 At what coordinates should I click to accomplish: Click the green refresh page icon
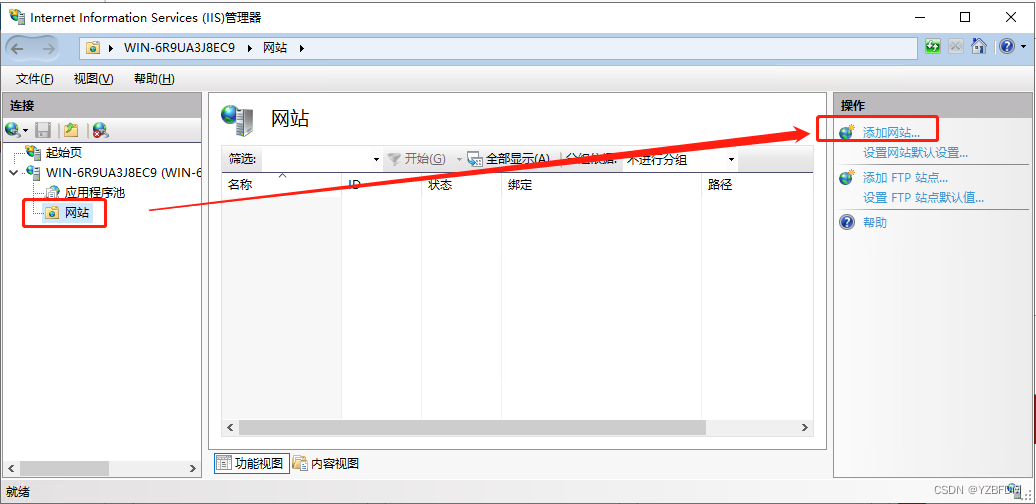coord(932,47)
